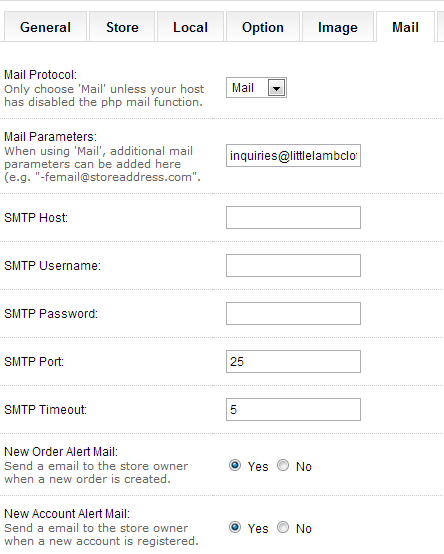Open the Store tab
444x554 pixels.
[x=122, y=27]
